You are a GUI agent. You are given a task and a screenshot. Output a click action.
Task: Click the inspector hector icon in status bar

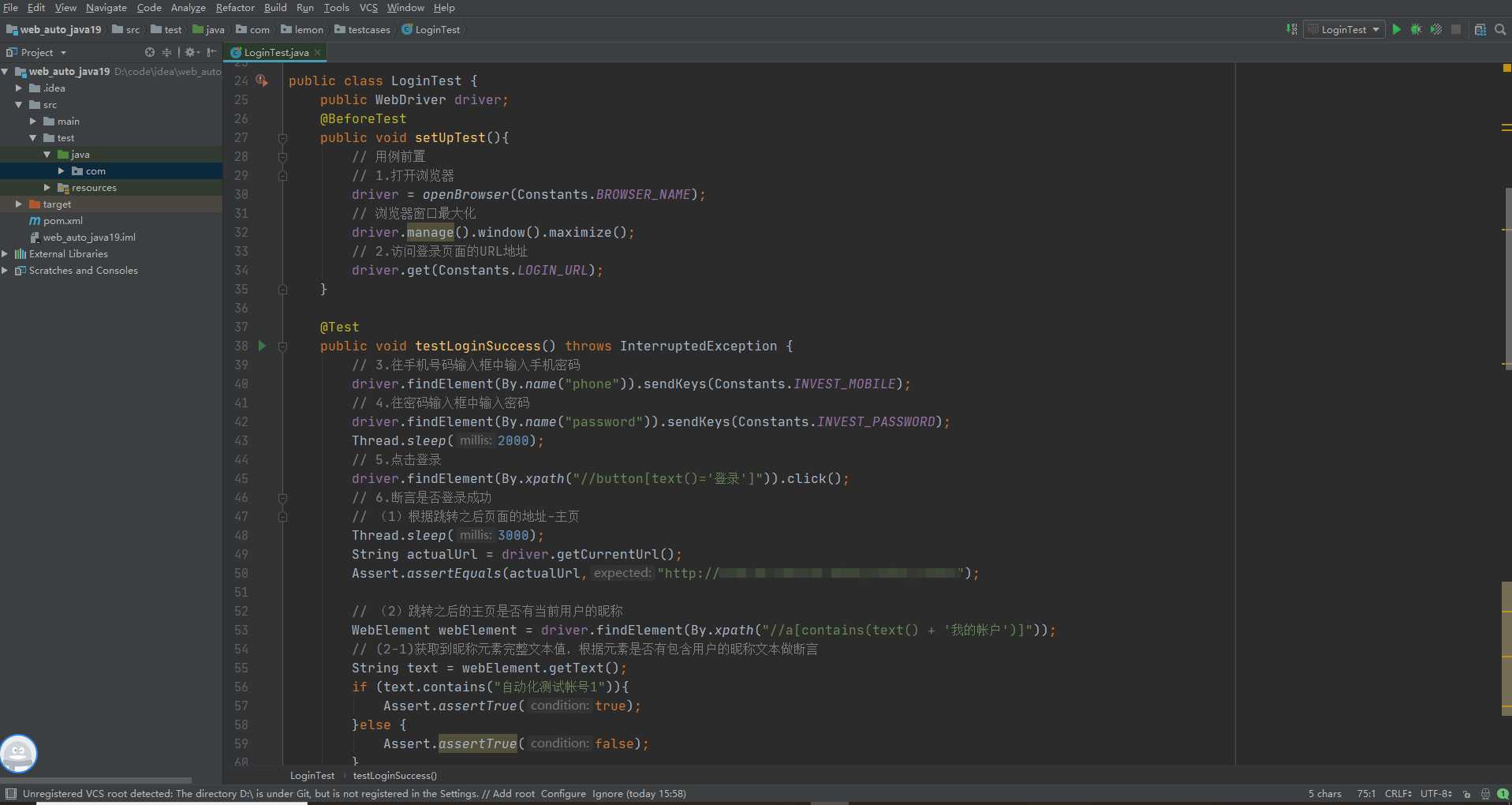point(1485,794)
